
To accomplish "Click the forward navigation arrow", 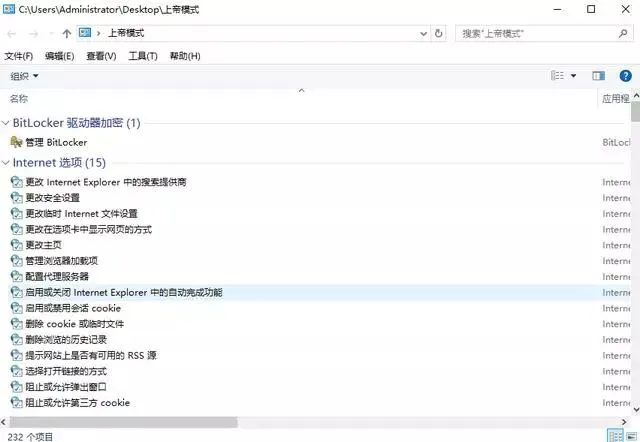I will point(33,34).
